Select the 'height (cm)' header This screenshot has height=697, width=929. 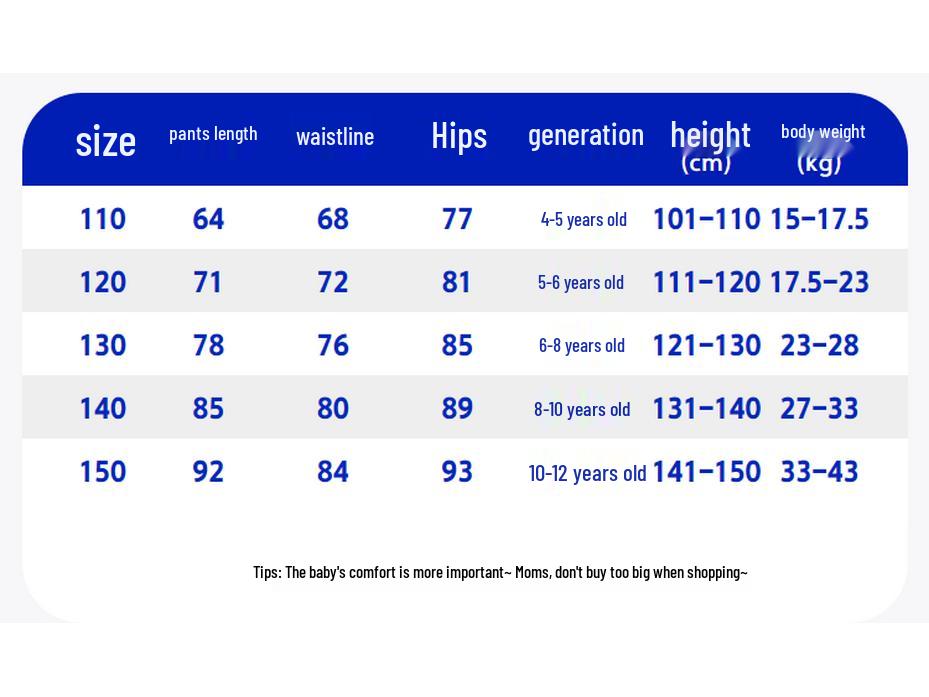point(710,146)
